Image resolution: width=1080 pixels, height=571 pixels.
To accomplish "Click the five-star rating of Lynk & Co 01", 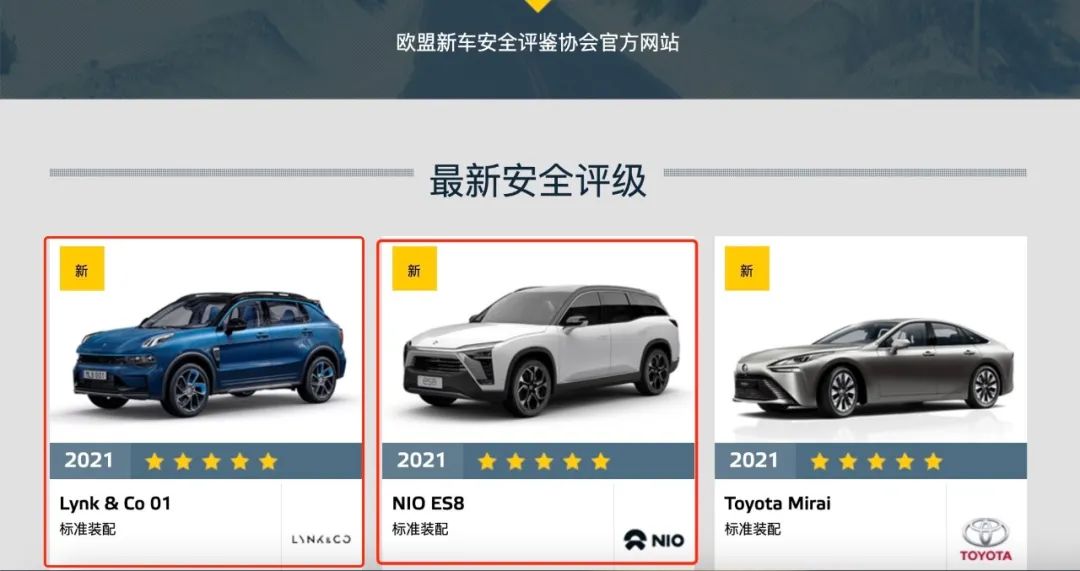I will coord(211,461).
